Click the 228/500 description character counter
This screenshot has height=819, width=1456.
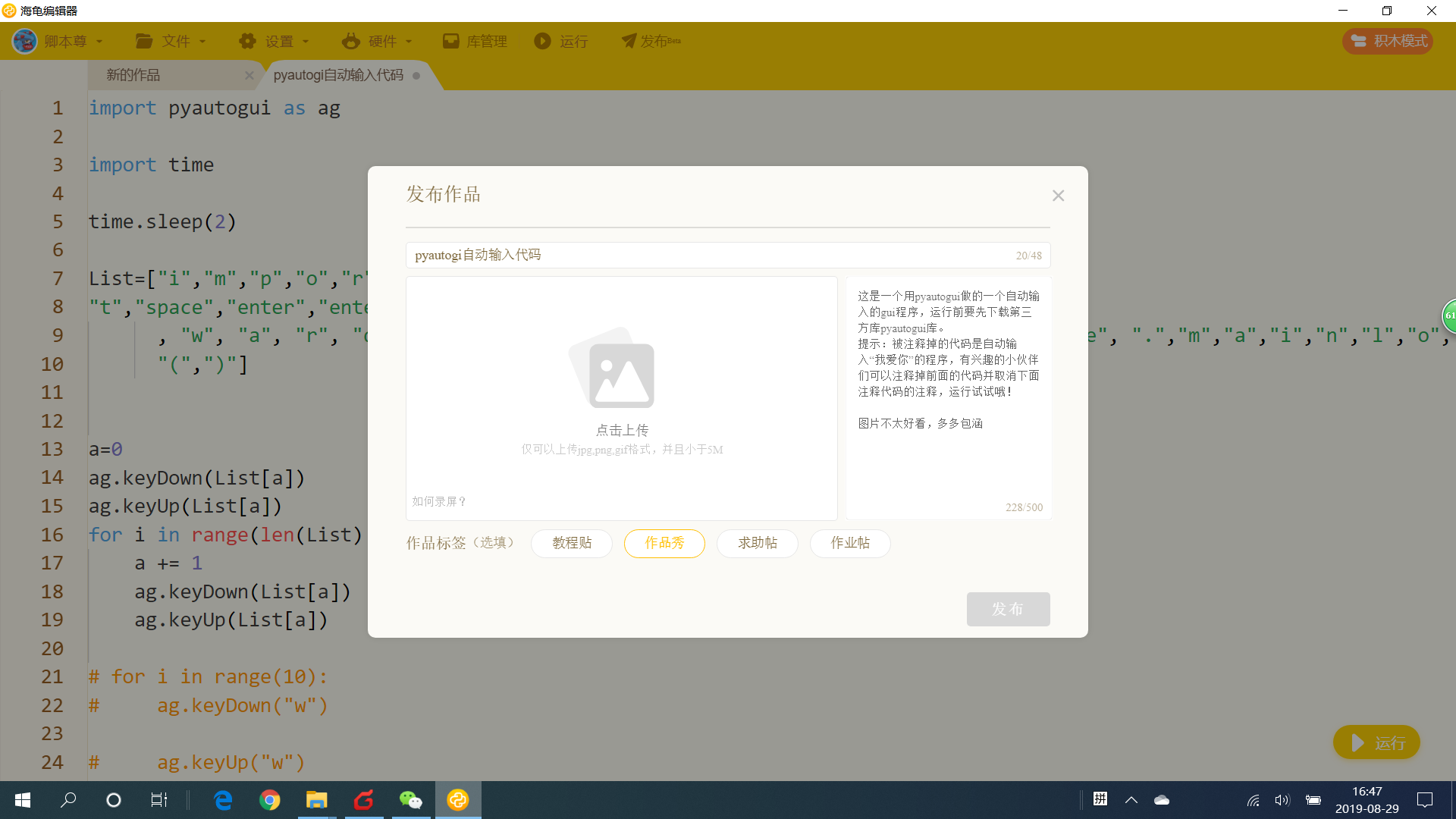(1025, 508)
